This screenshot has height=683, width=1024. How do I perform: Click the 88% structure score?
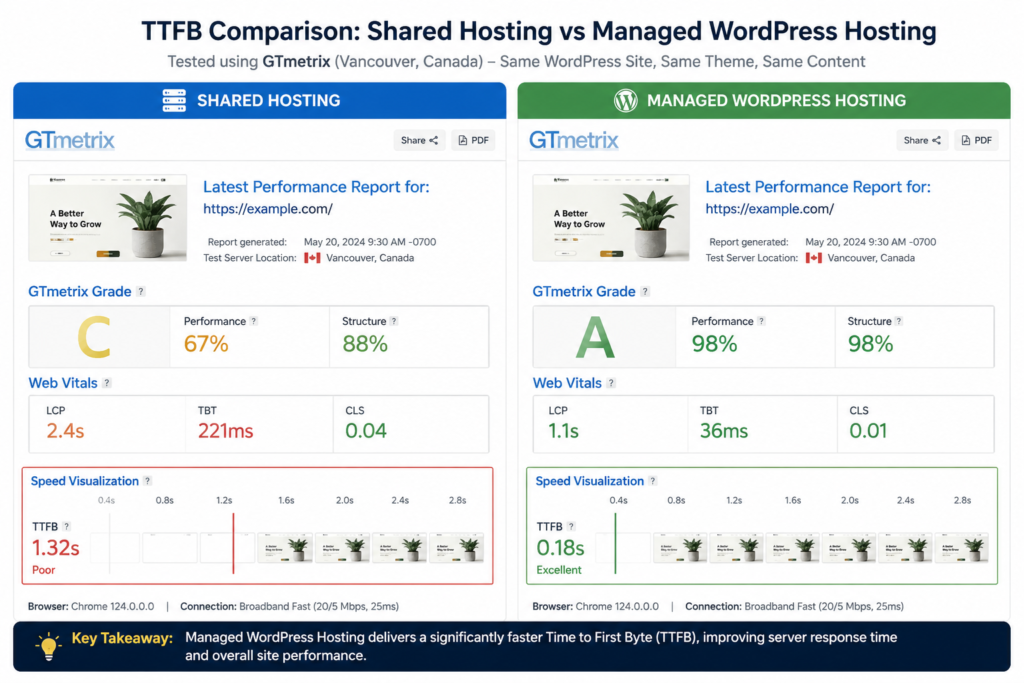click(x=365, y=343)
